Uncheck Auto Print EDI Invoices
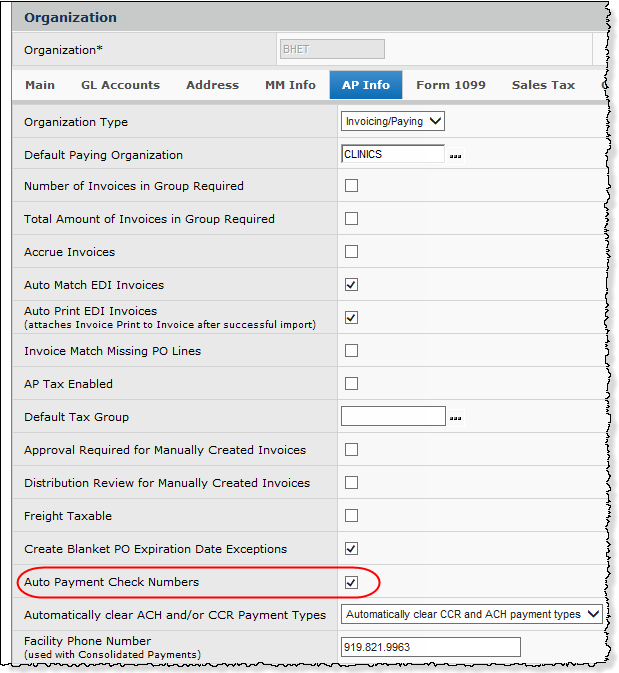The image size is (619, 673). click(x=351, y=317)
